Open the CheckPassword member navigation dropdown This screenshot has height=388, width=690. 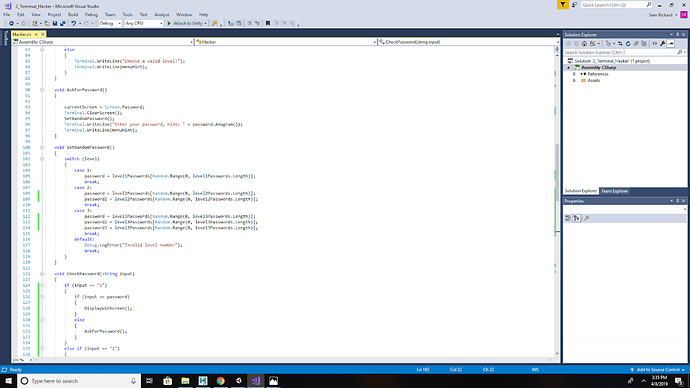[469, 42]
